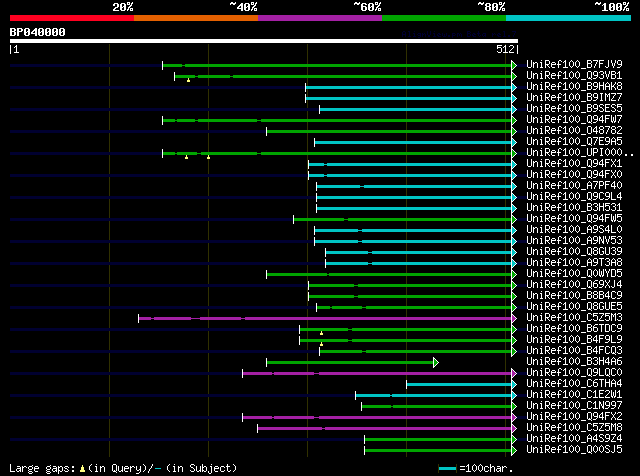Click the purple ~60% identity legend segment
The width and height of the screenshot is (640, 476).
[320, 18]
